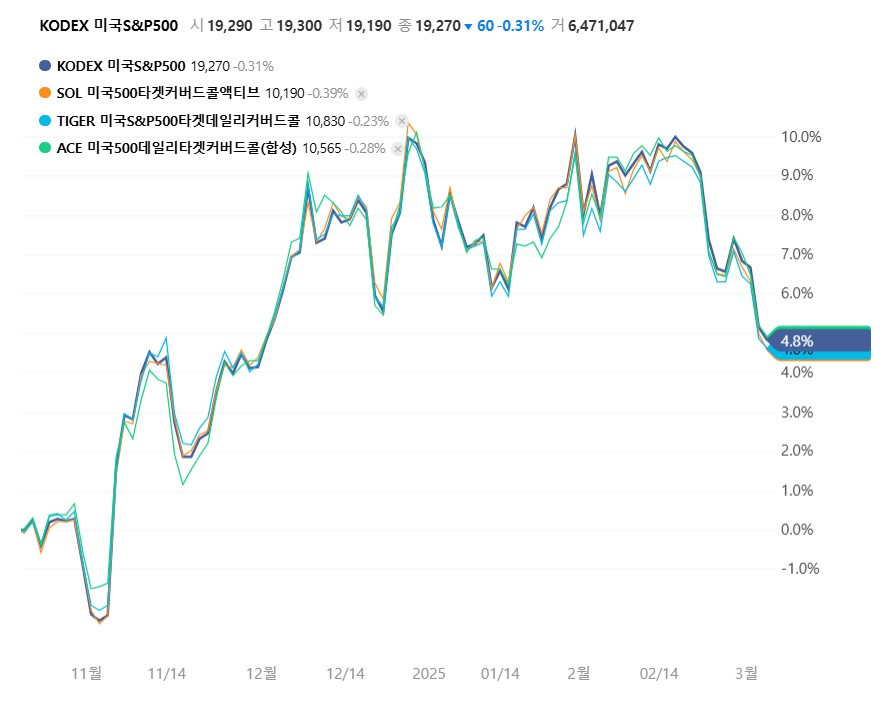Click the dark blue KODEX legend dot

(x=45, y=66)
